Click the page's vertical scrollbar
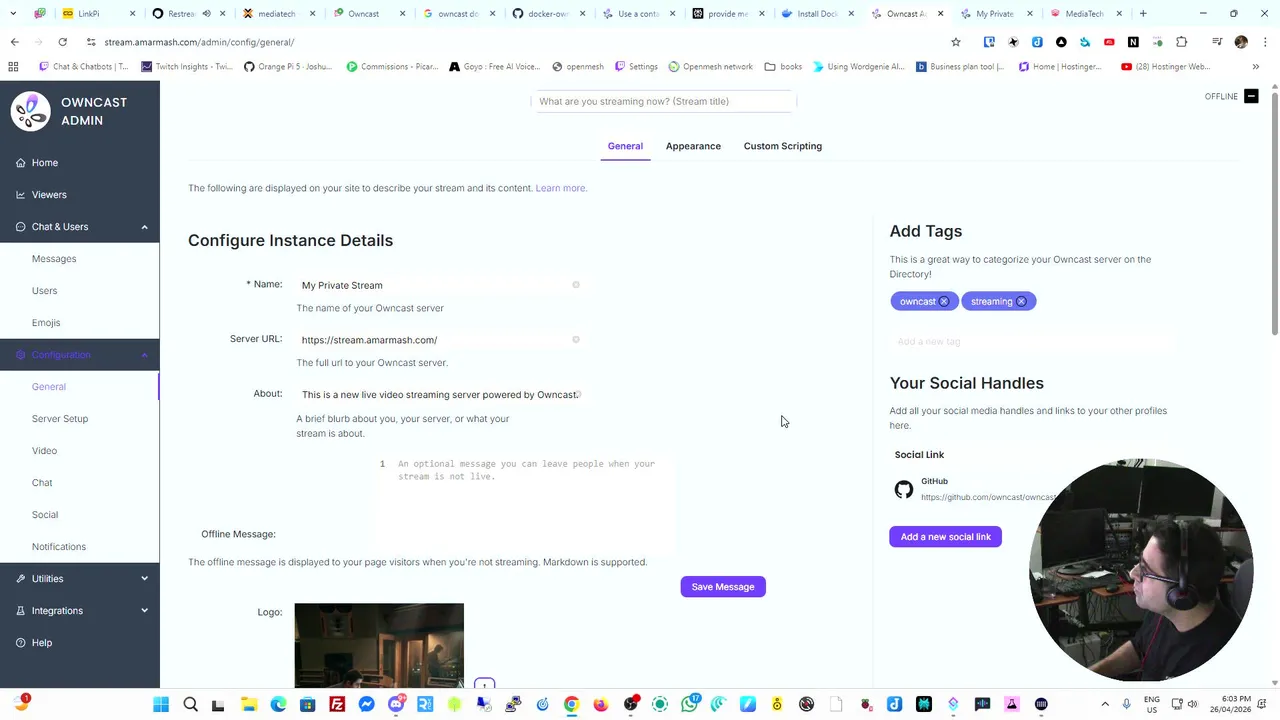 [1274, 210]
